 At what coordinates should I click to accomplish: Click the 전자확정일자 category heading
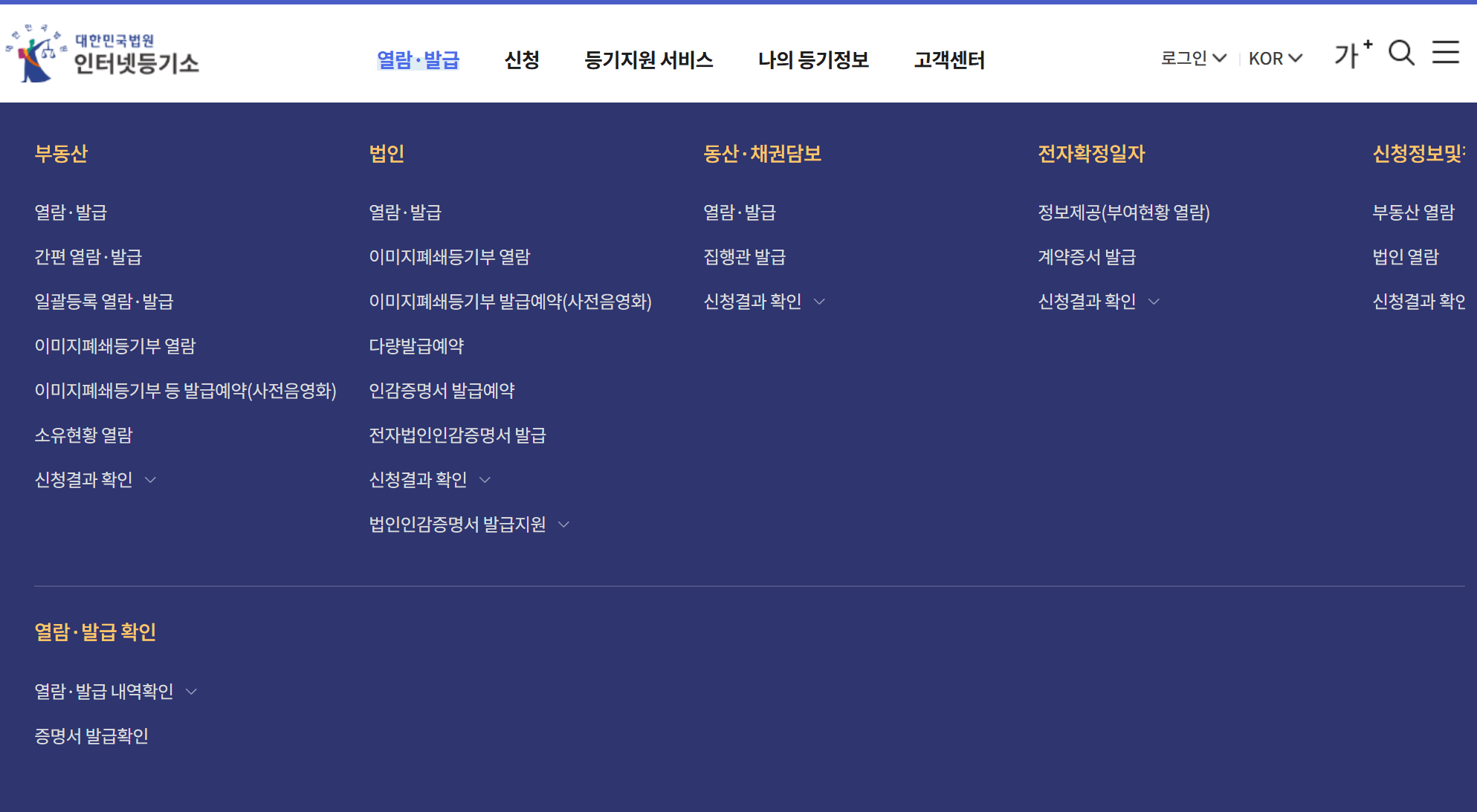(1091, 153)
